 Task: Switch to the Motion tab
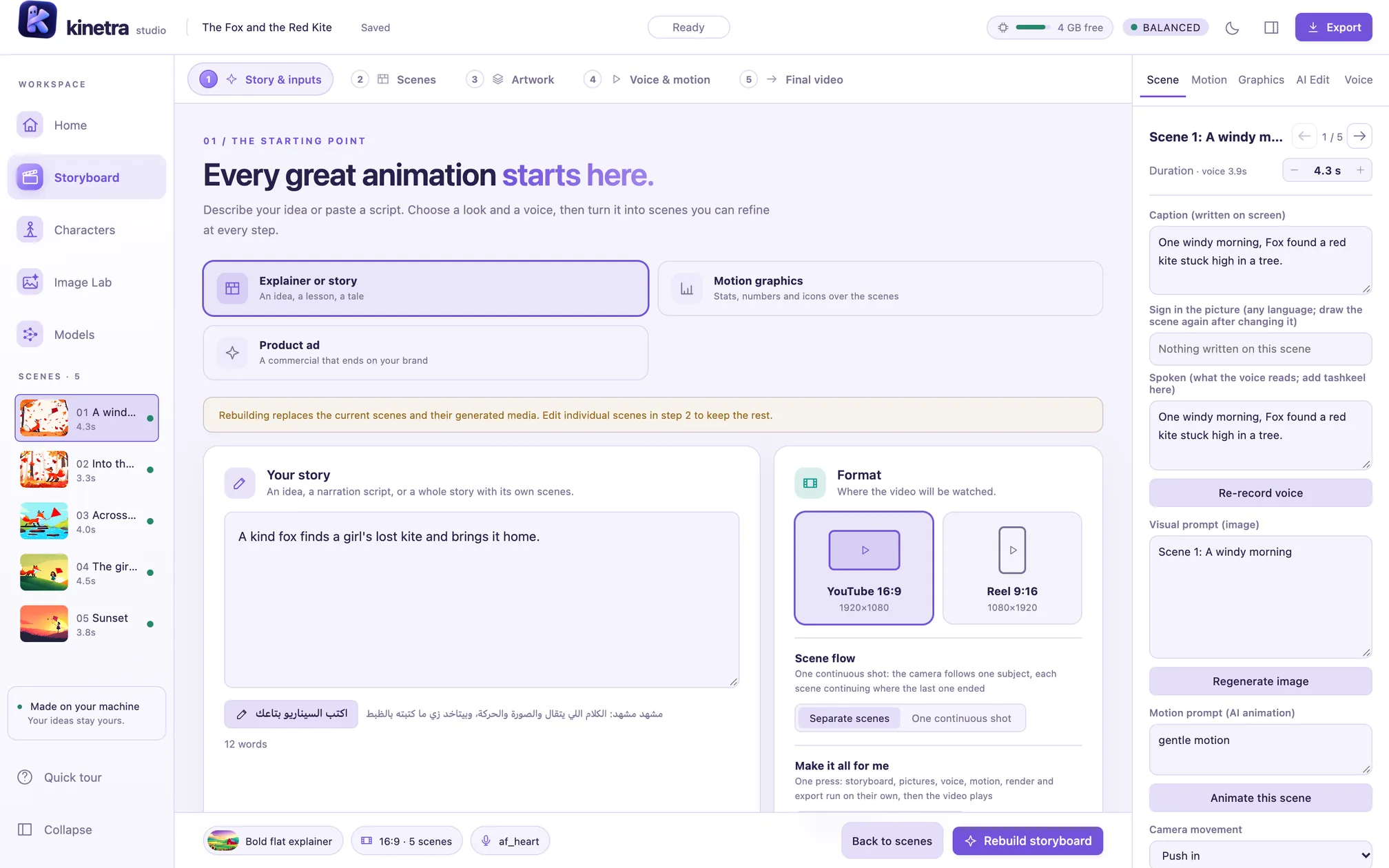pyautogui.click(x=1208, y=80)
